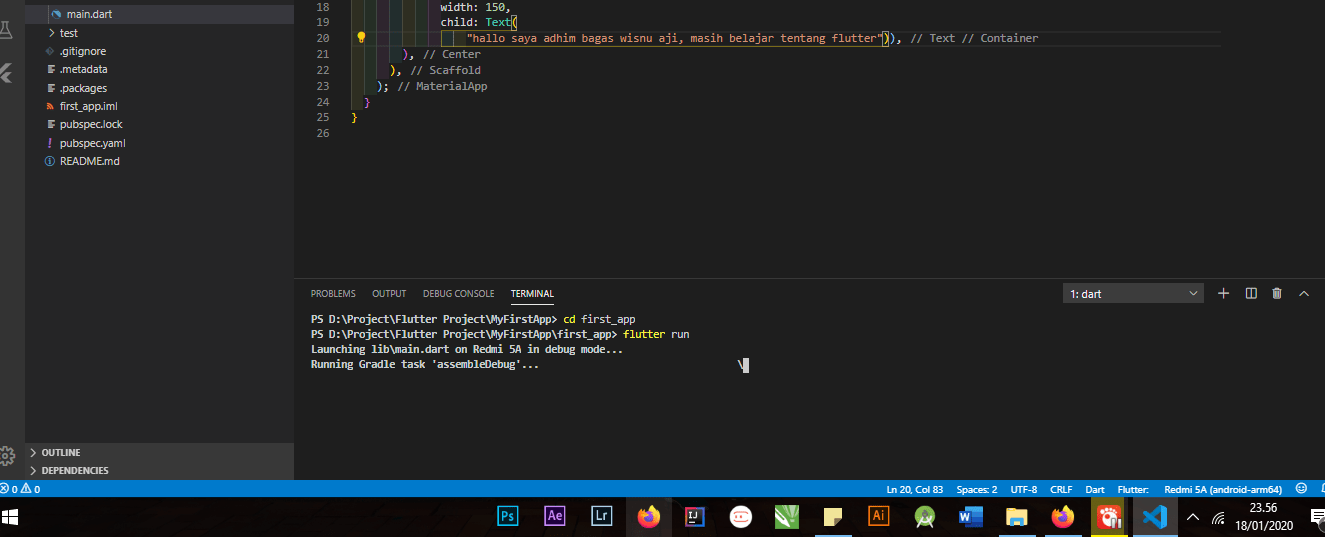Screen dimensions: 1325x537
Task: Expand the OUTLINE section
Action: click(x=61, y=452)
